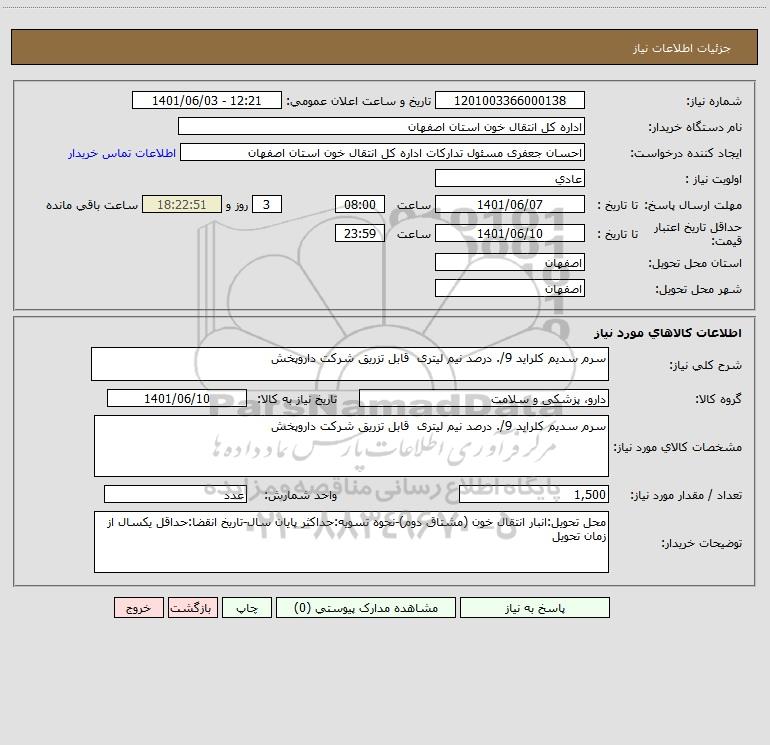Screen dimensions: 770x745
Task: Open اطلاعات تماس خریدار link
Action: (x=122, y=153)
